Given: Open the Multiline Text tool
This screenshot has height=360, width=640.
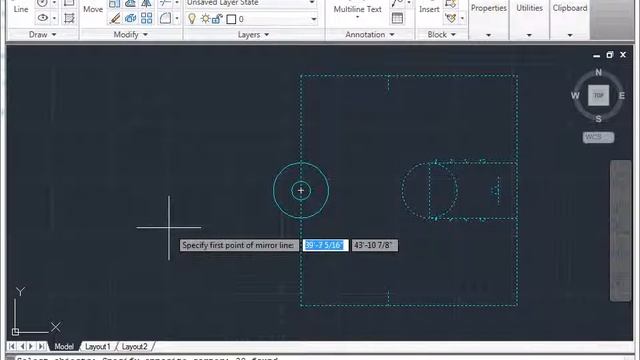Looking at the screenshot, I should pos(358,9).
